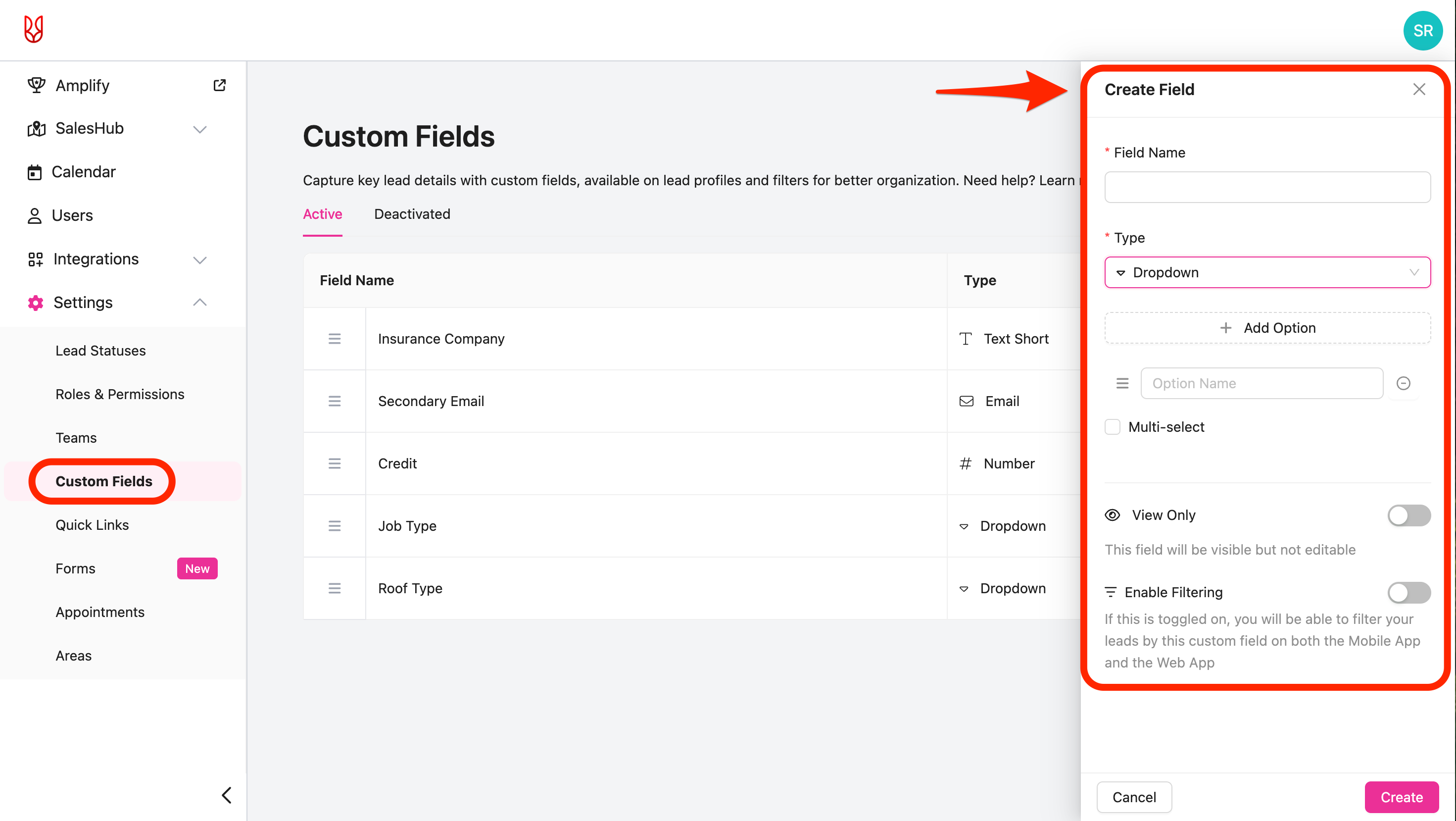Open the Type dropdown selector

tap(1267, 272)
